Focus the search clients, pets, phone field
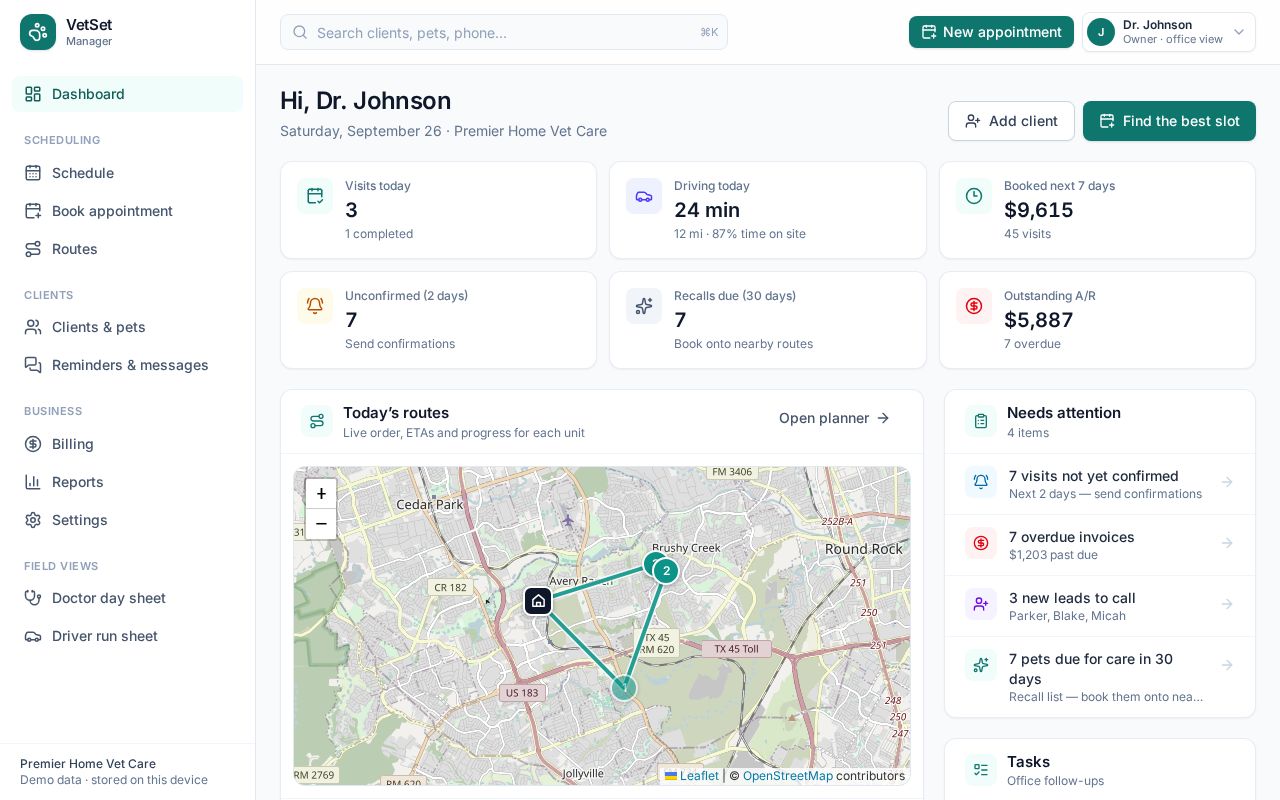This screenshot has width=1280, height=800. click(x=504, y=32)
